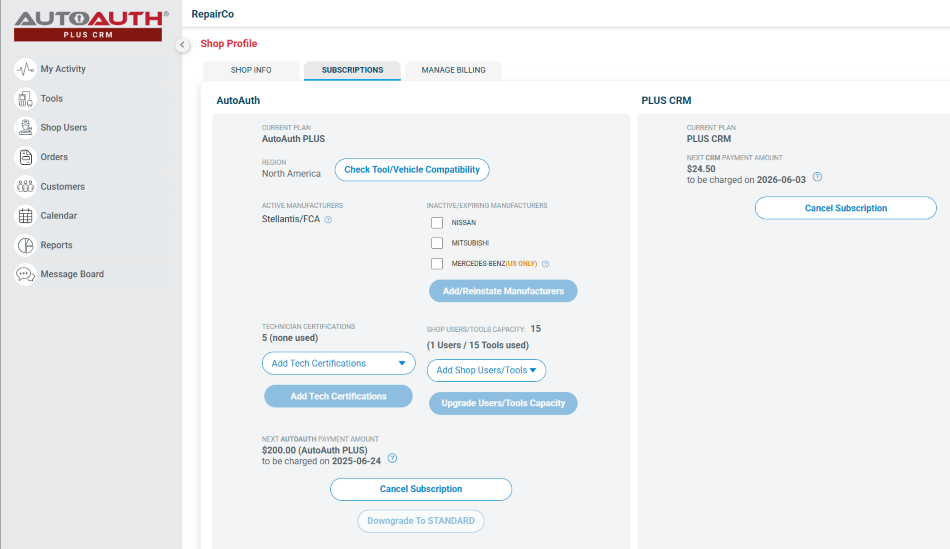The image size is (950, 549).
Task: Expand the Add Tech Certifications dropdown
Action: [339, 364]
